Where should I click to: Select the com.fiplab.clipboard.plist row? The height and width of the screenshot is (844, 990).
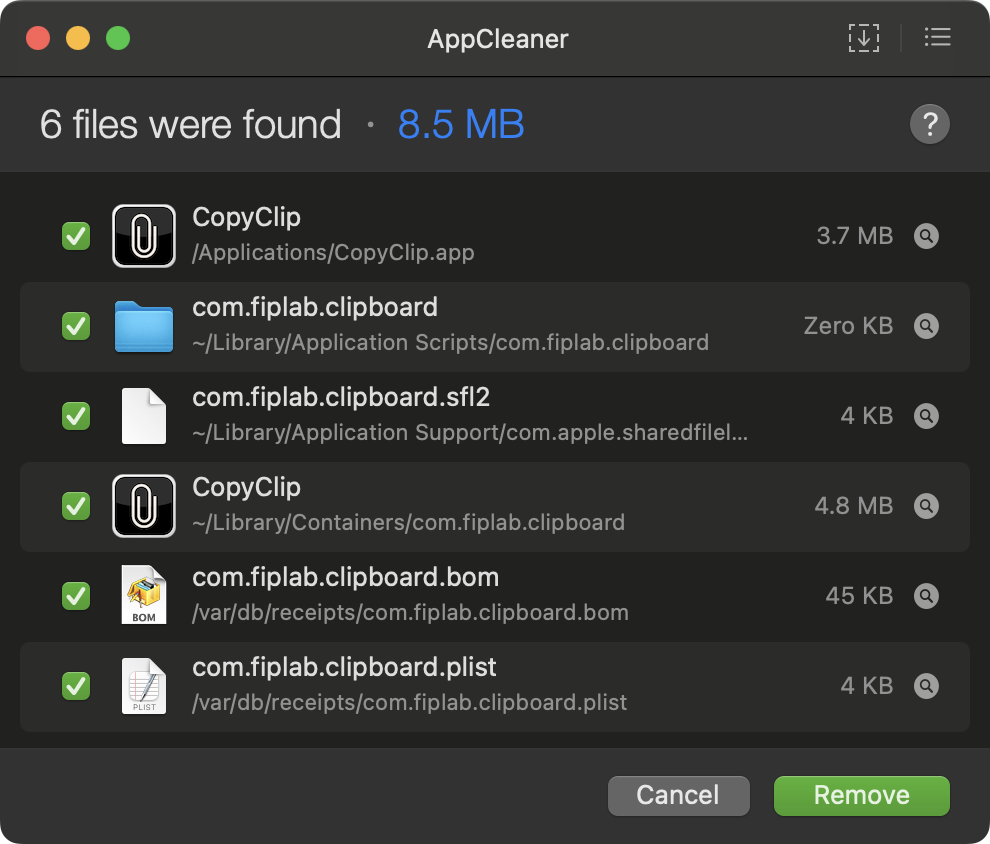tap(500, 686)
